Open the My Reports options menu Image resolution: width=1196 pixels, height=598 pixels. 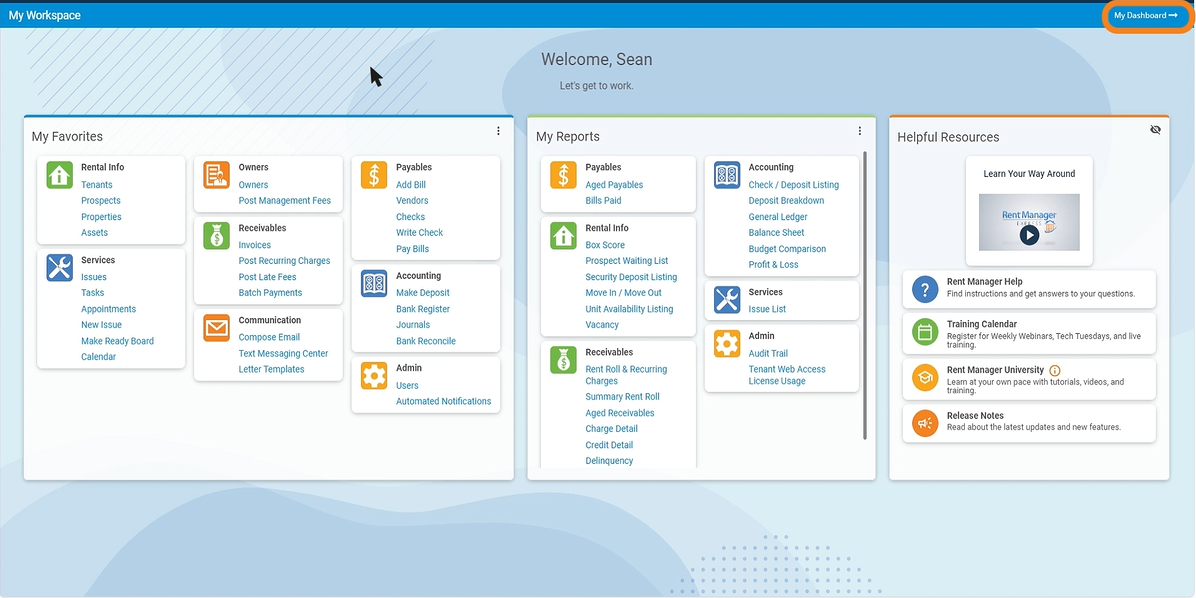859,130
